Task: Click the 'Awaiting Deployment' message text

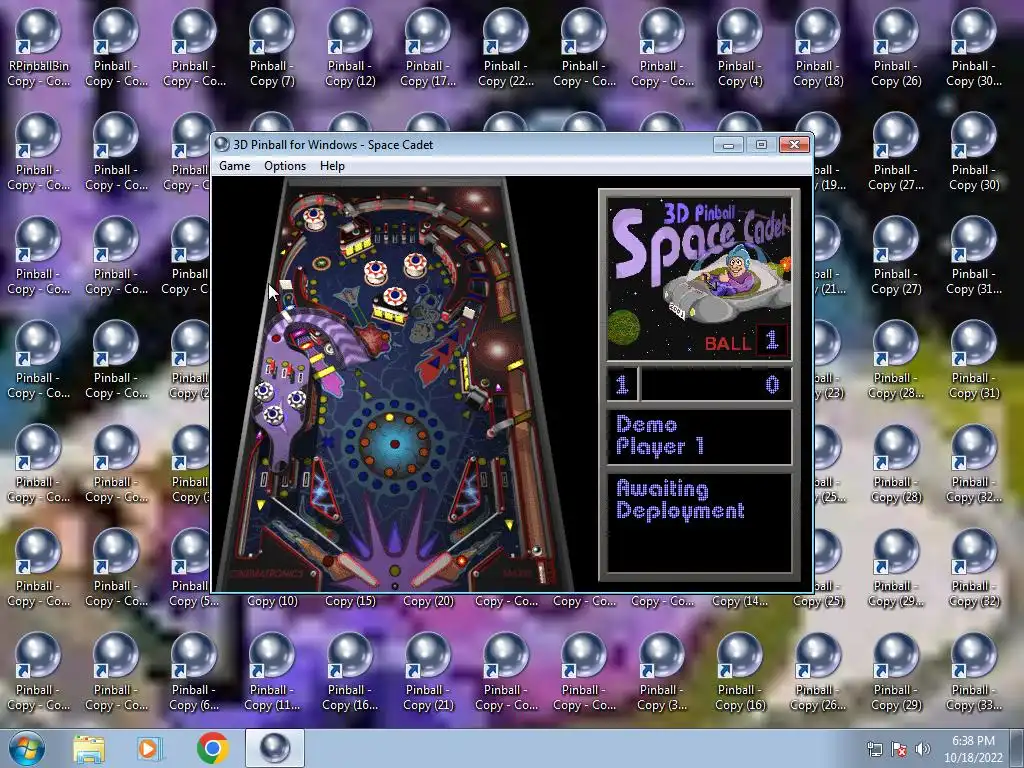Action: tap(680, 500)
